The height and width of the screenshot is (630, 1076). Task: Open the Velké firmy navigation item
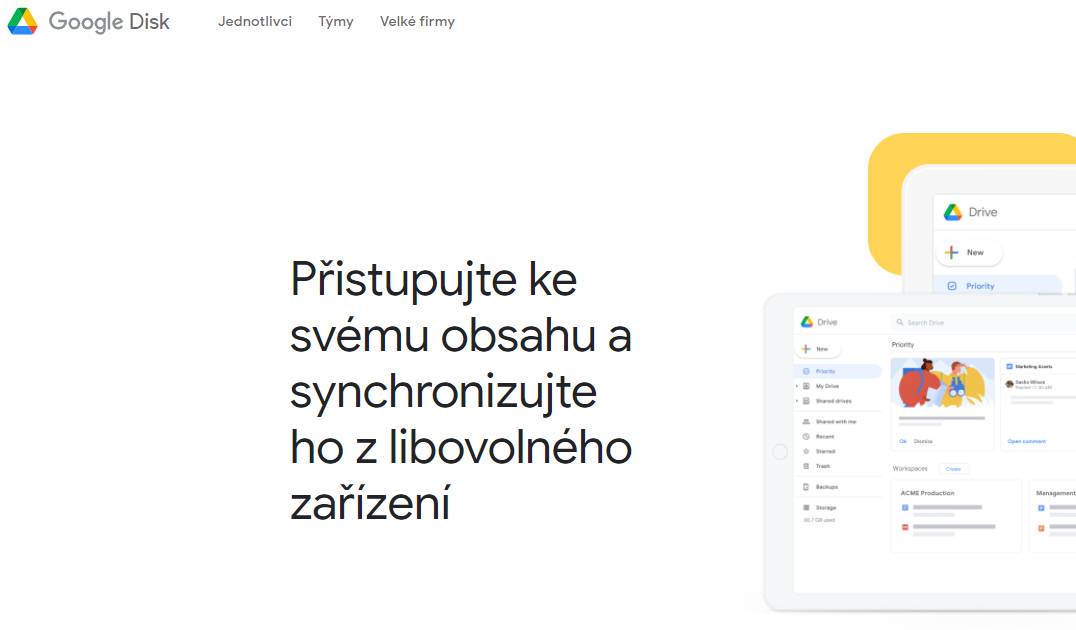click(417, 21)
